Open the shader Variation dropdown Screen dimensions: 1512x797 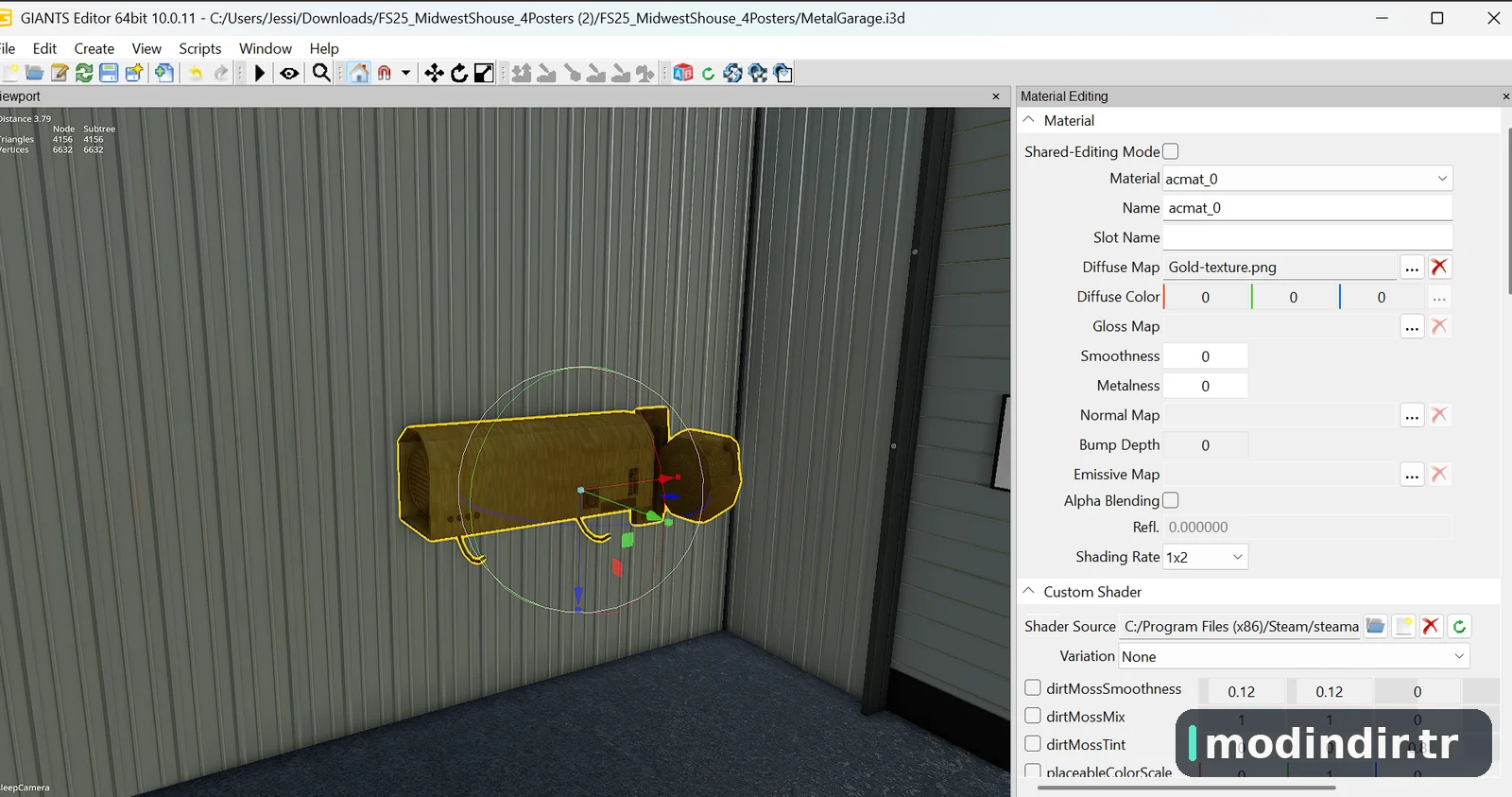tap(1294, 656)
